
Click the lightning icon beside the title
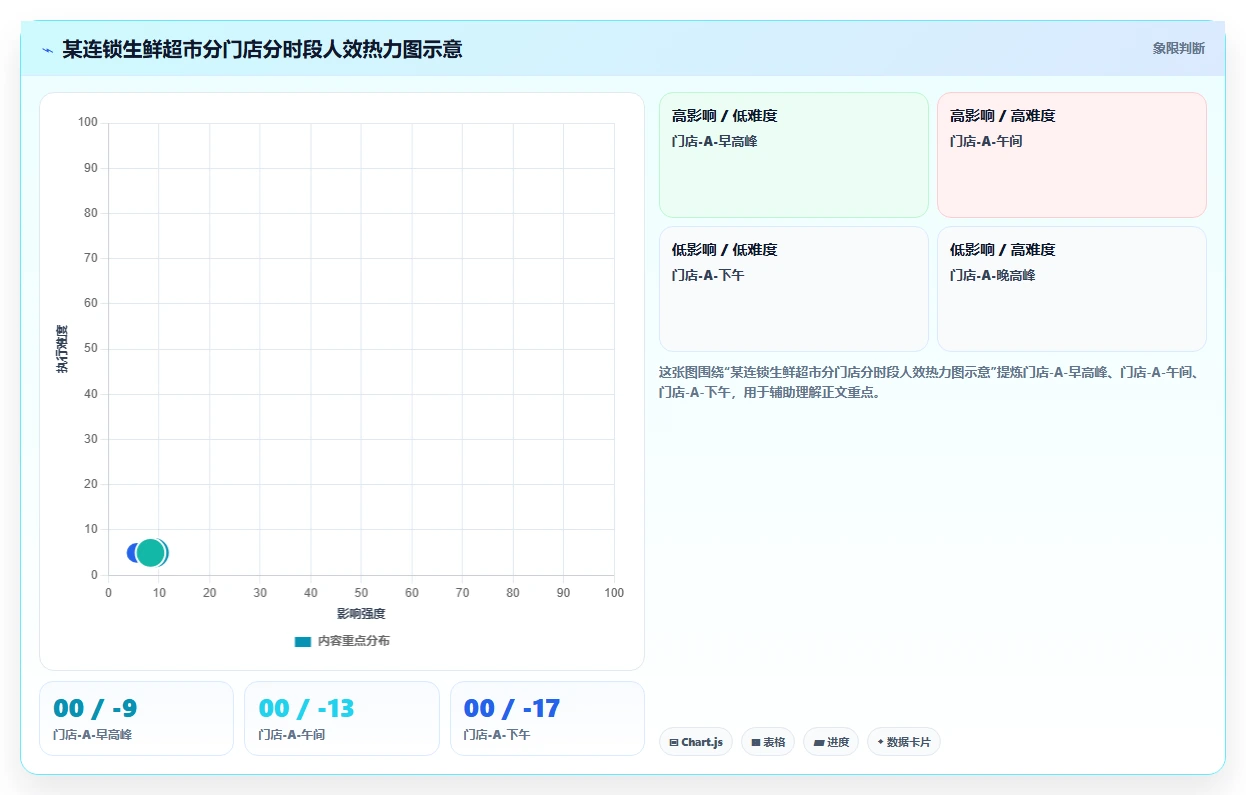pyautogui.click(x=47, y=49)
